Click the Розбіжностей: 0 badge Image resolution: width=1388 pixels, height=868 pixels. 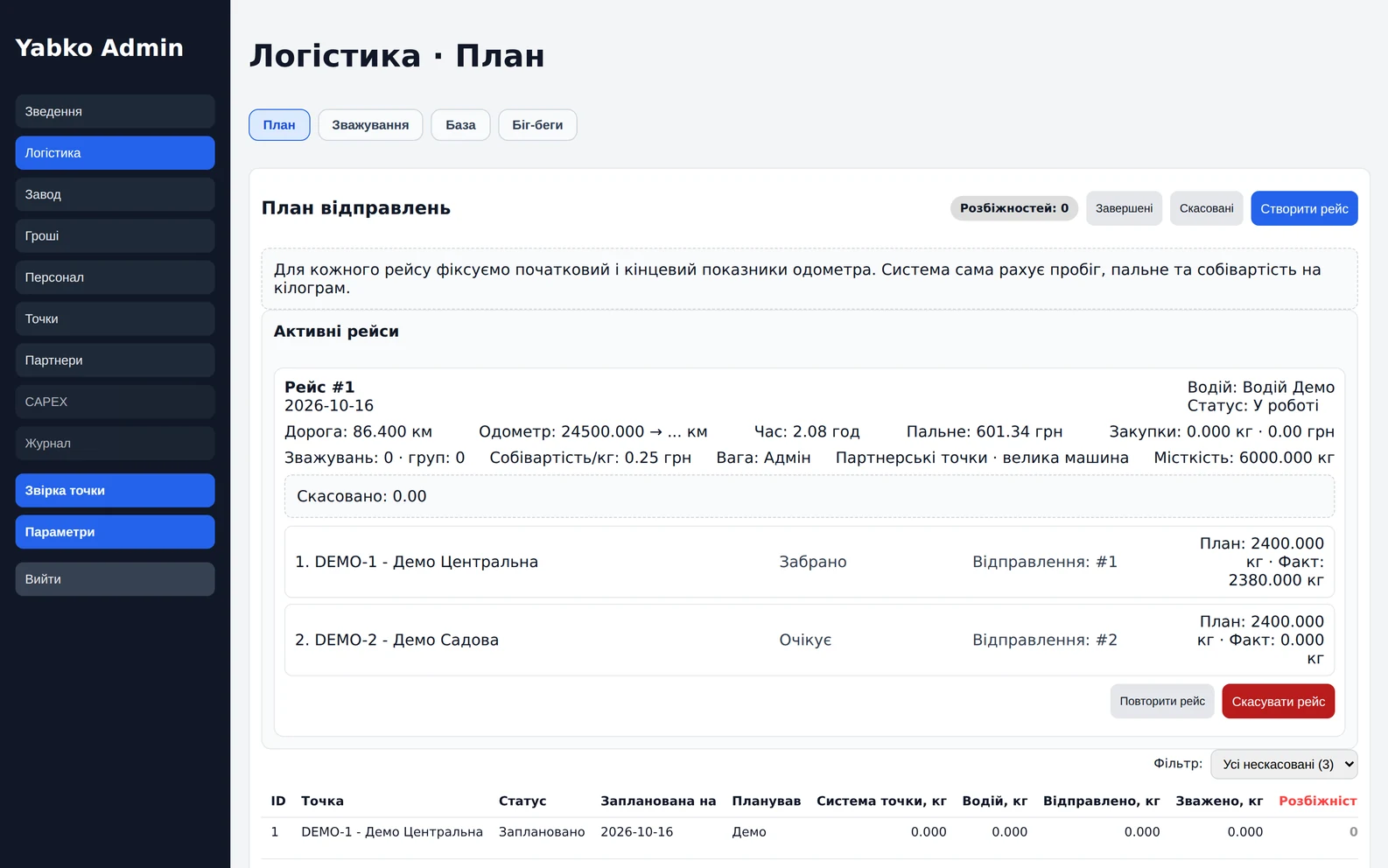pos(1014,208)
